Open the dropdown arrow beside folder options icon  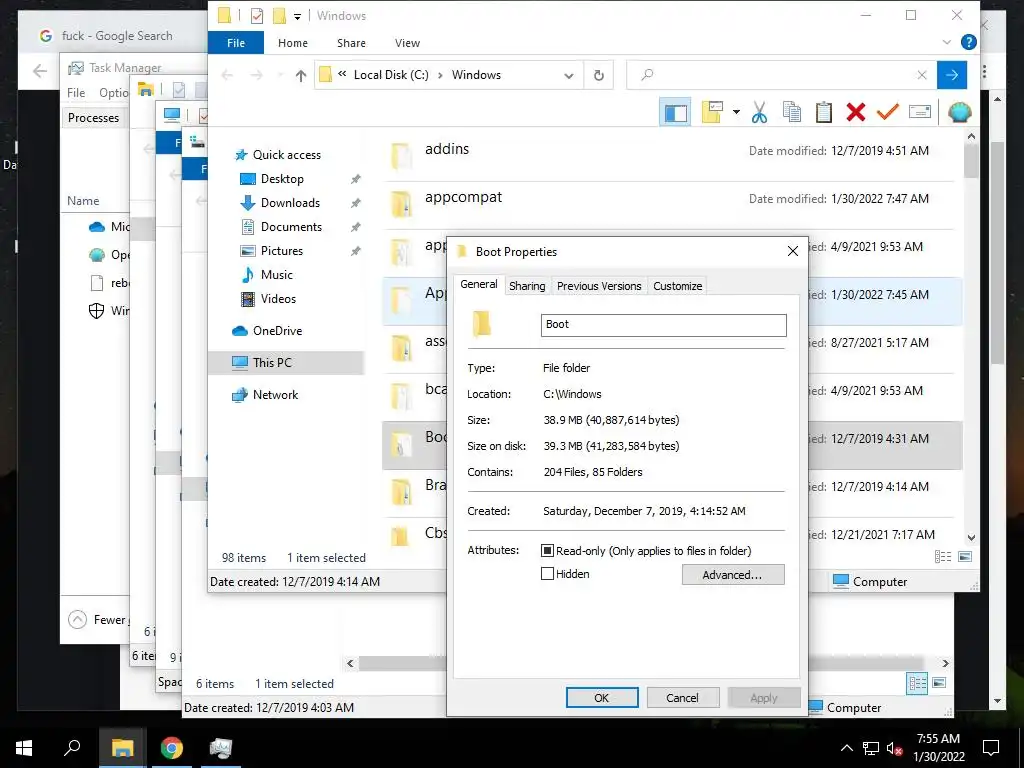pyautogui.click(x=736, y=112)
